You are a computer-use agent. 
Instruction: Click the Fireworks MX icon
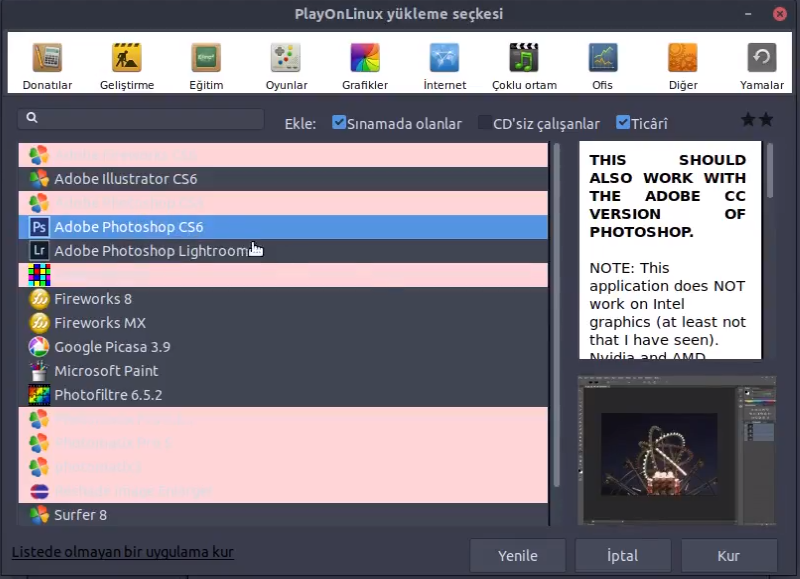pos(39,323)
